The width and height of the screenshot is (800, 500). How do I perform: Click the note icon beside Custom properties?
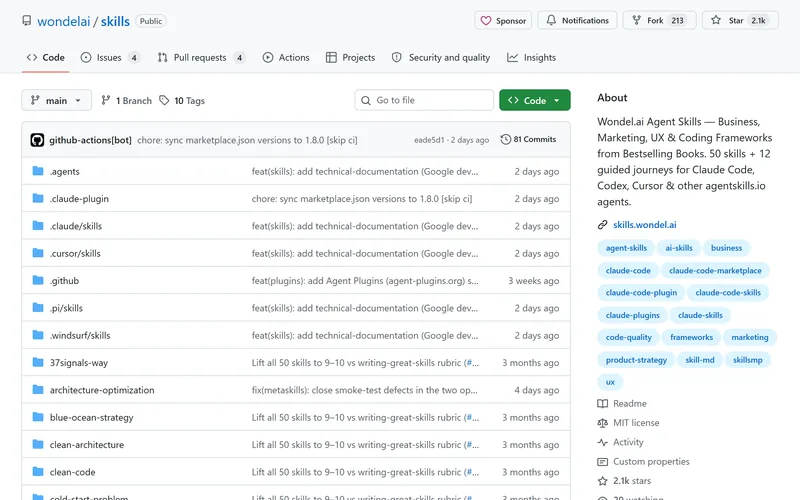pyautogui.click(x=603, y=462)
